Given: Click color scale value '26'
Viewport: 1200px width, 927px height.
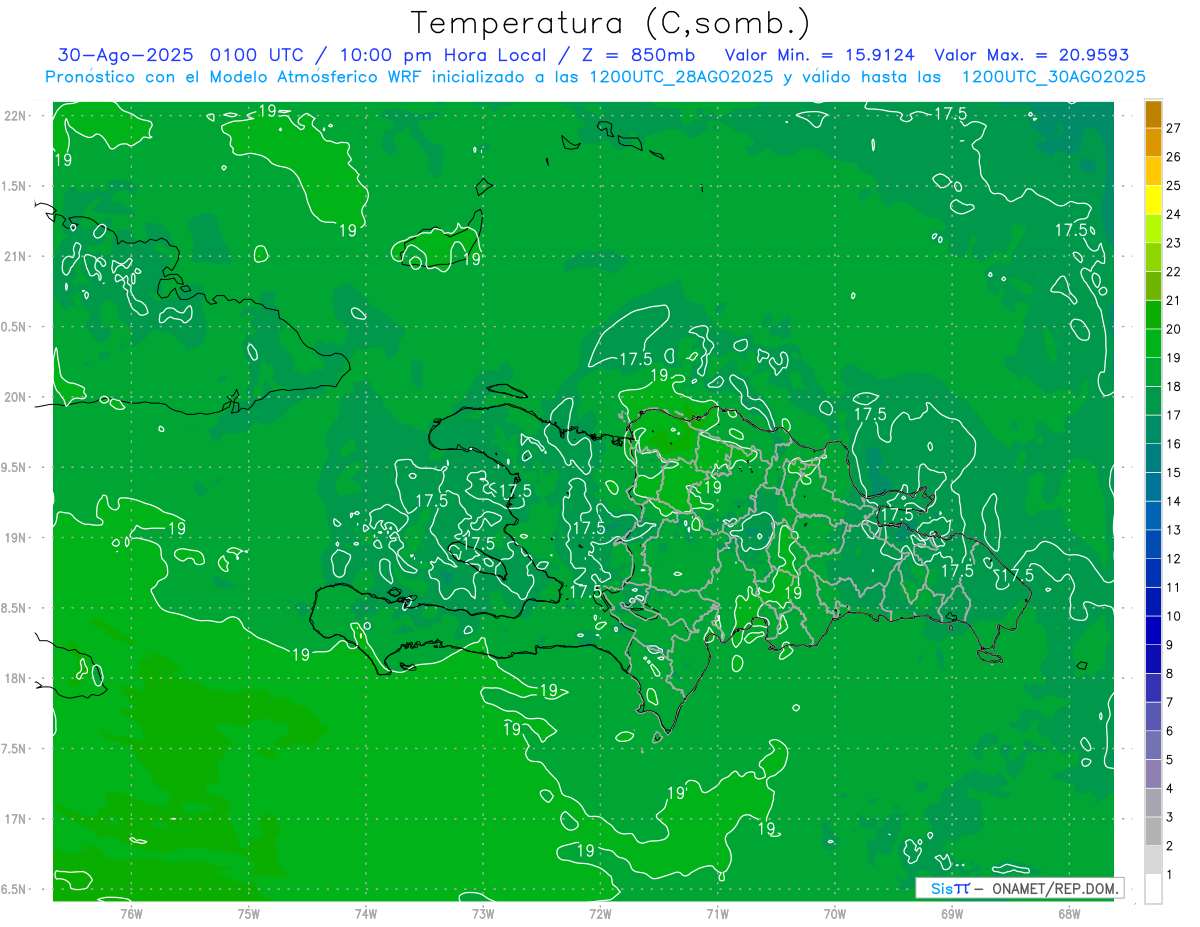Looking at the screenshot, I should 1173,157.
